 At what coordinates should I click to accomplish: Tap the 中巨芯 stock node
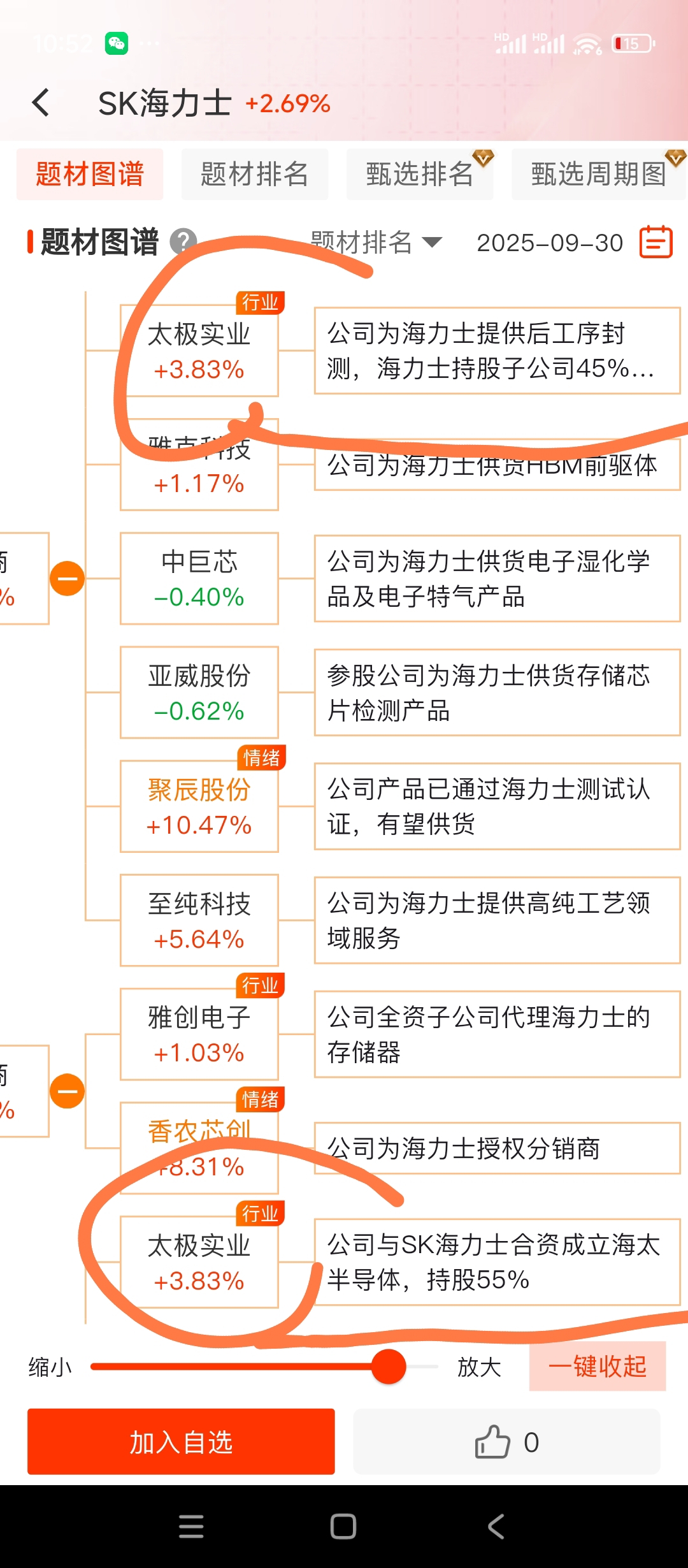coord(199,578)
